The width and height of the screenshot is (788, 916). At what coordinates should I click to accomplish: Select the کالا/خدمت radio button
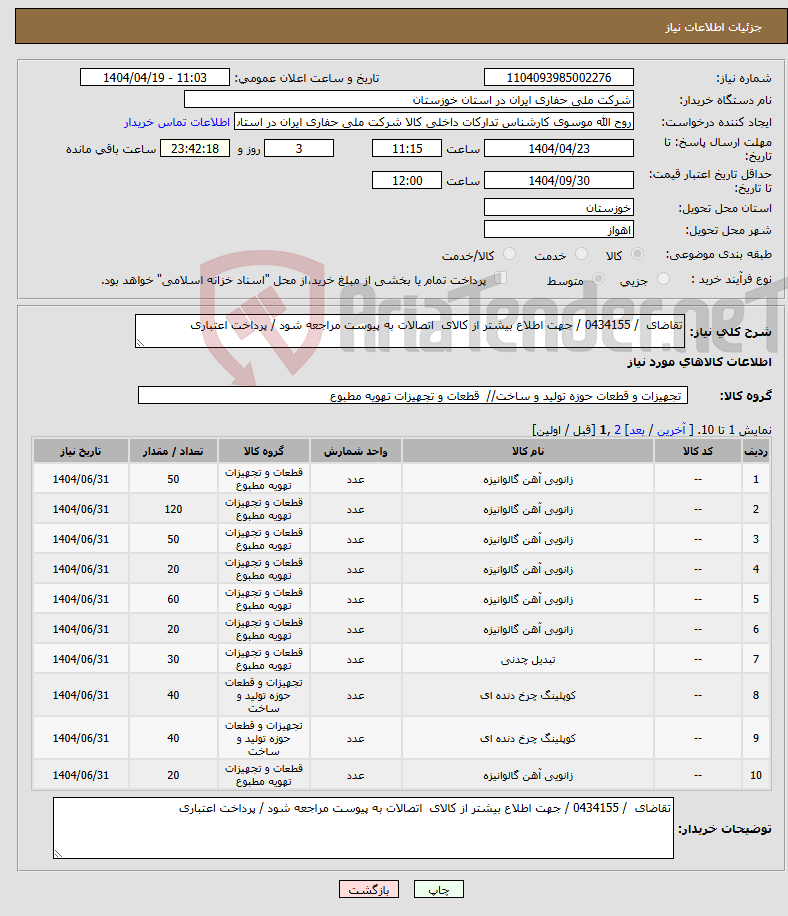tap(509, 254)
